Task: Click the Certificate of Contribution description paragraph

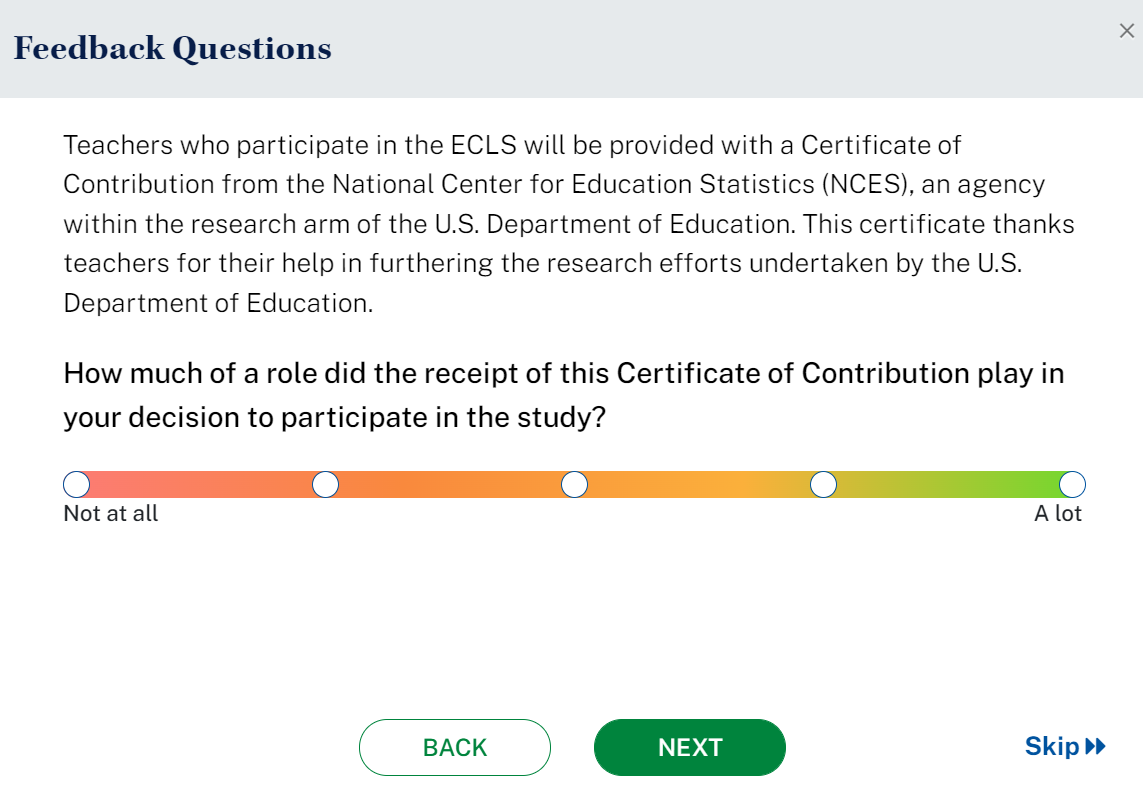Action: point(568,224)
